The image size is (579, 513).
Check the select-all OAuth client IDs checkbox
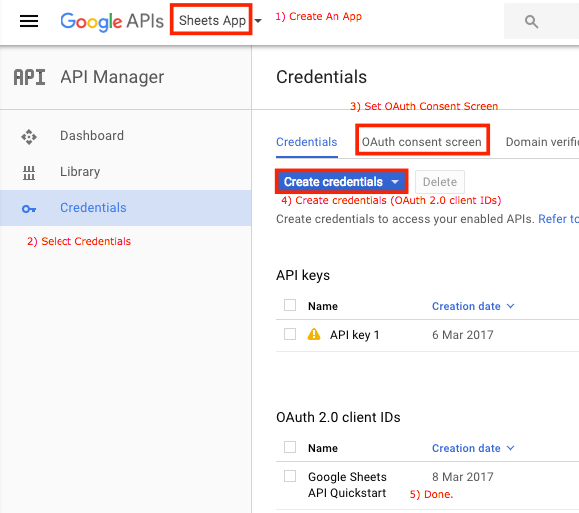click(290, 447)
